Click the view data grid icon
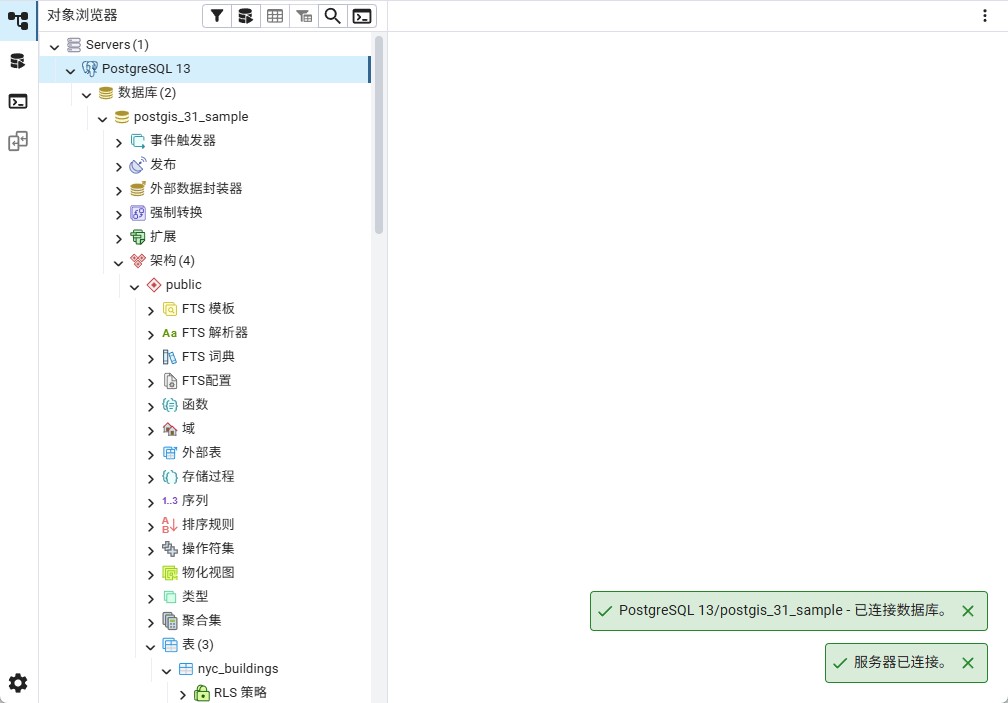 274,16
